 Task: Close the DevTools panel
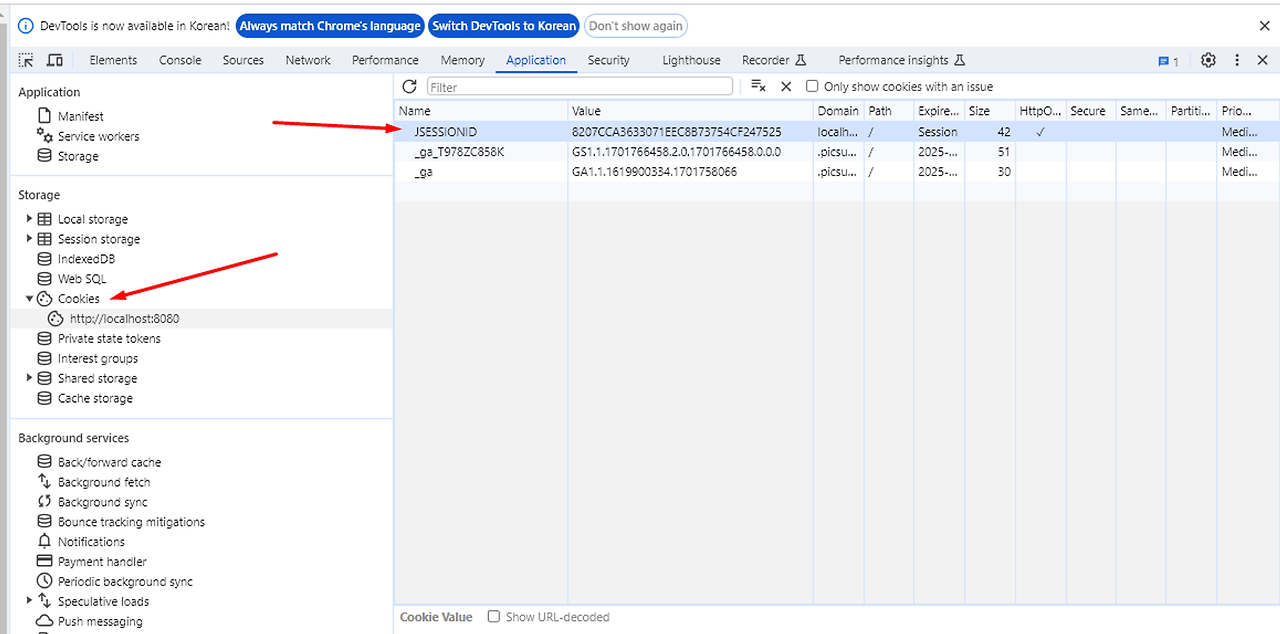(x=1262, y=60)
